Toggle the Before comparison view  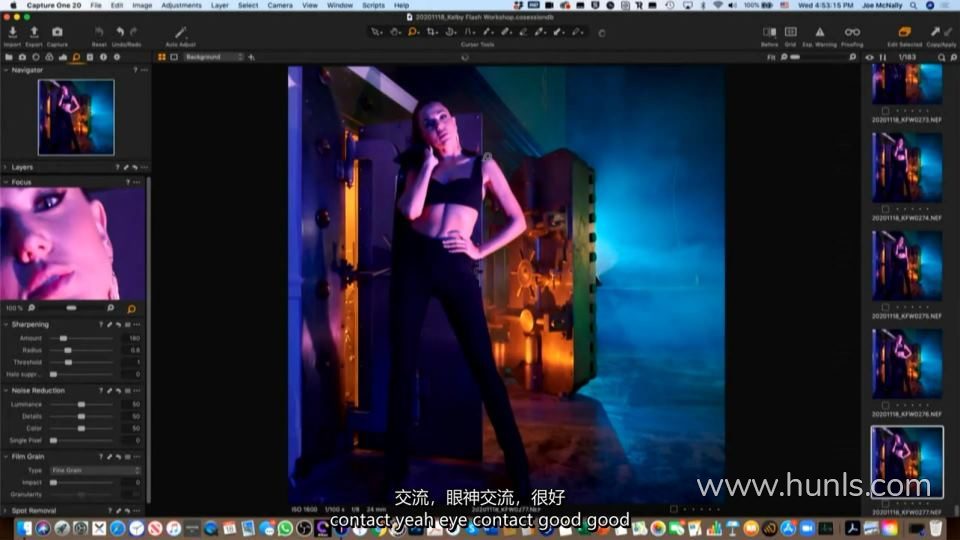(770, 32)
